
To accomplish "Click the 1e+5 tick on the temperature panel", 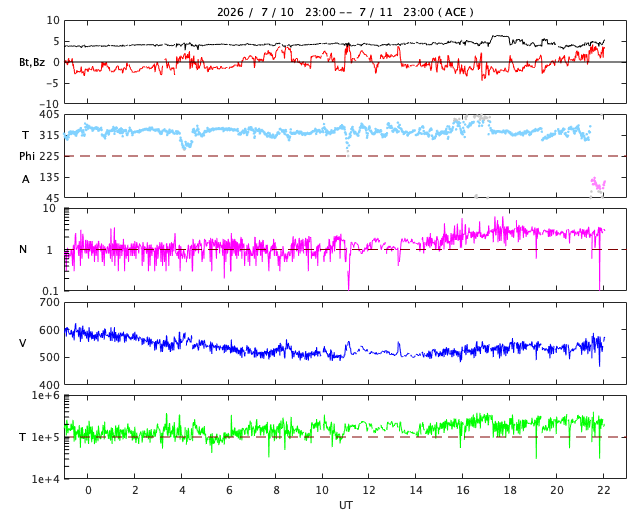I will [45, 437].
